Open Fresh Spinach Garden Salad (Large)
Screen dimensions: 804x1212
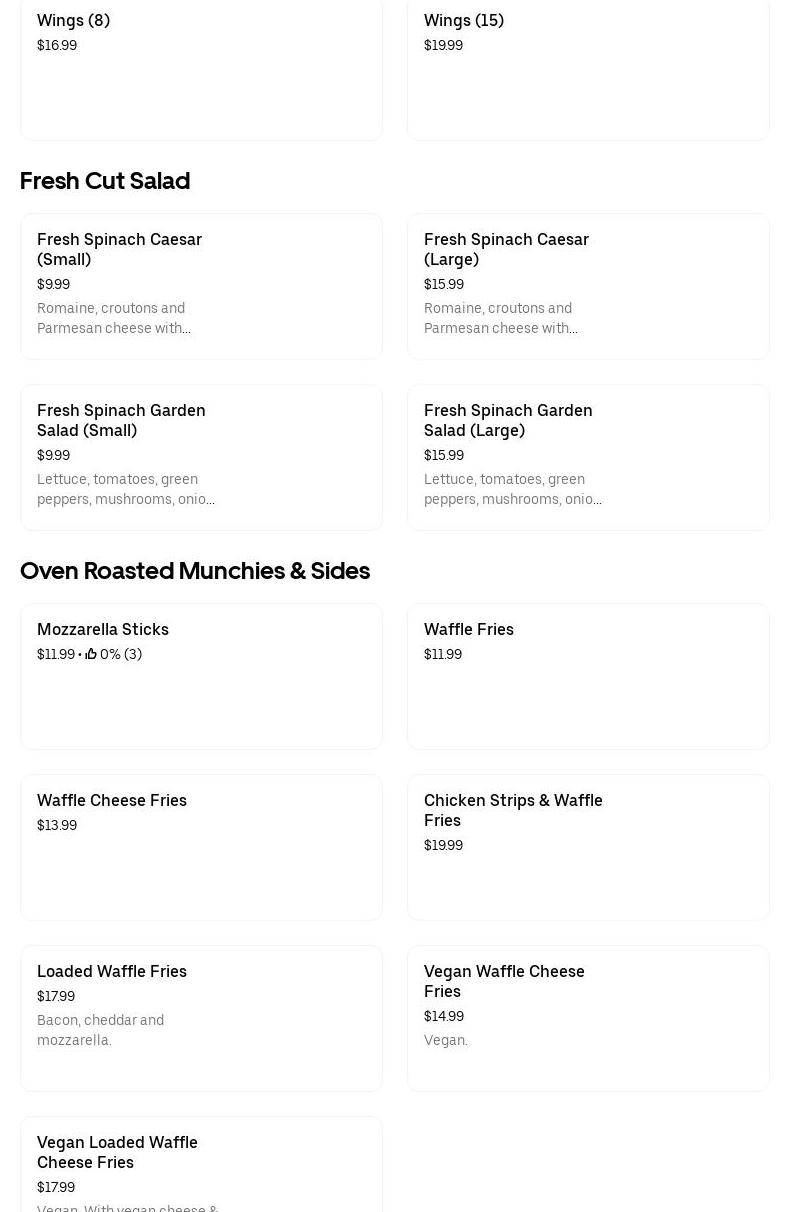pos(588,457)
